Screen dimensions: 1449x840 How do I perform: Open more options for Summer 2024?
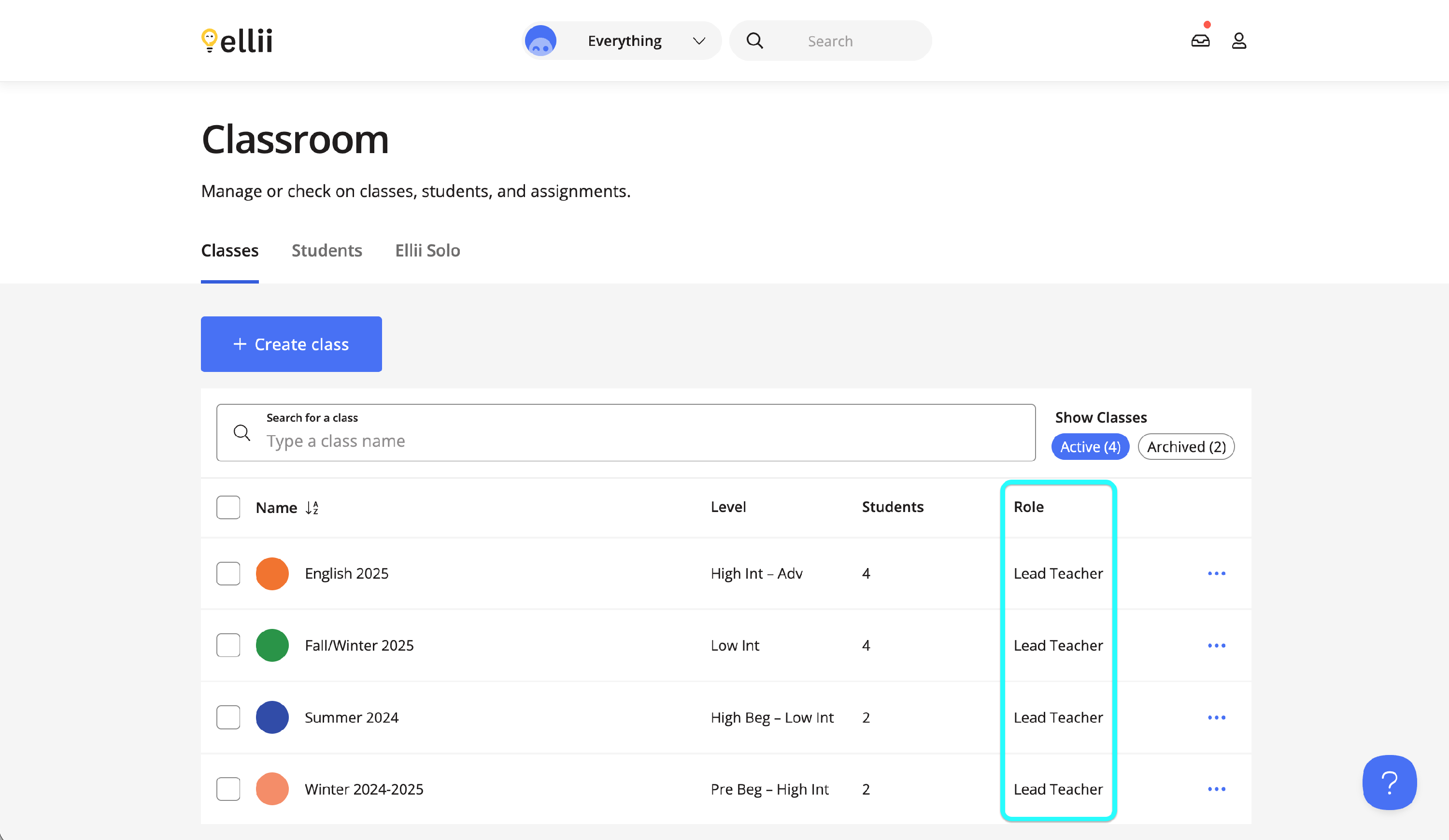[1216, 717]
